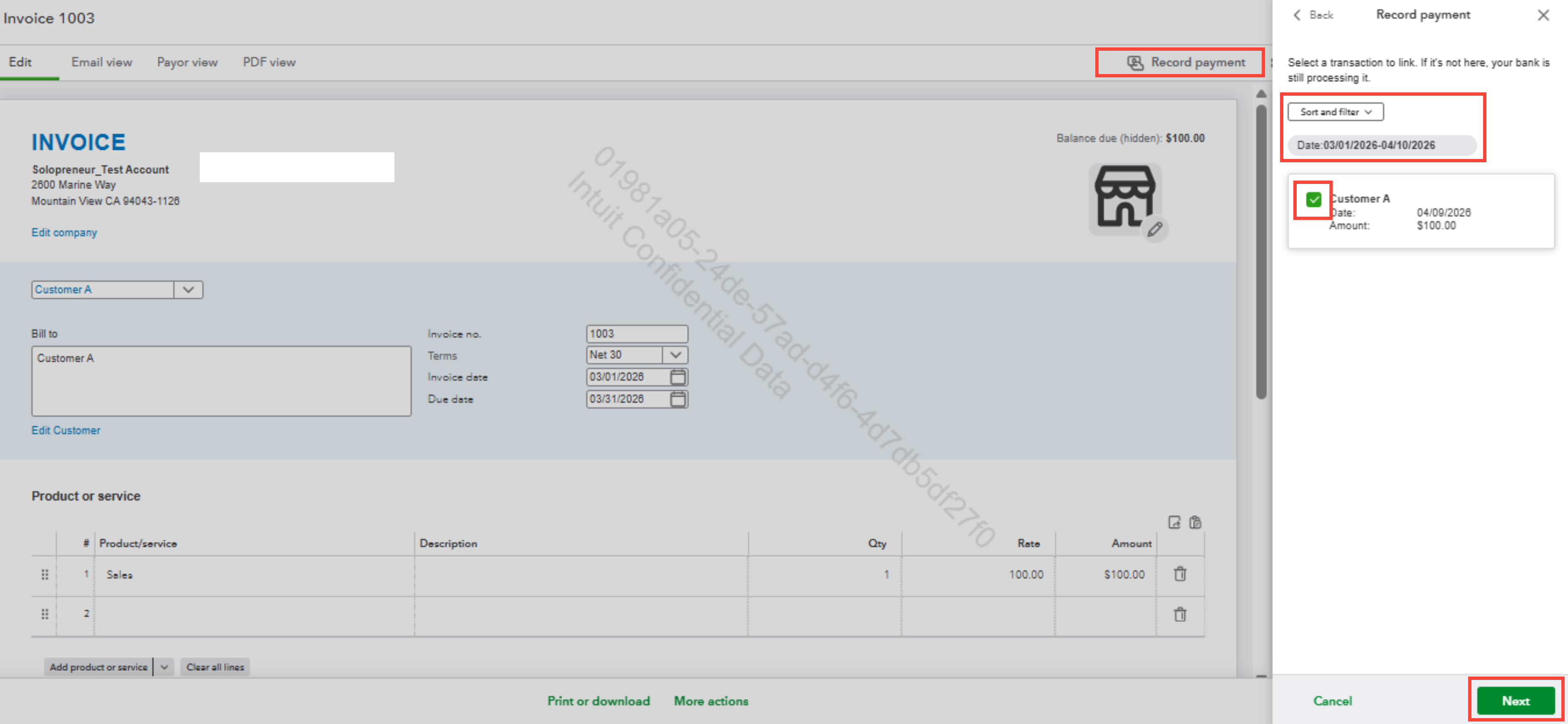Click the Record payment toolbar icon
This screenshot has height=724, width=1568.
[1135, 63]
